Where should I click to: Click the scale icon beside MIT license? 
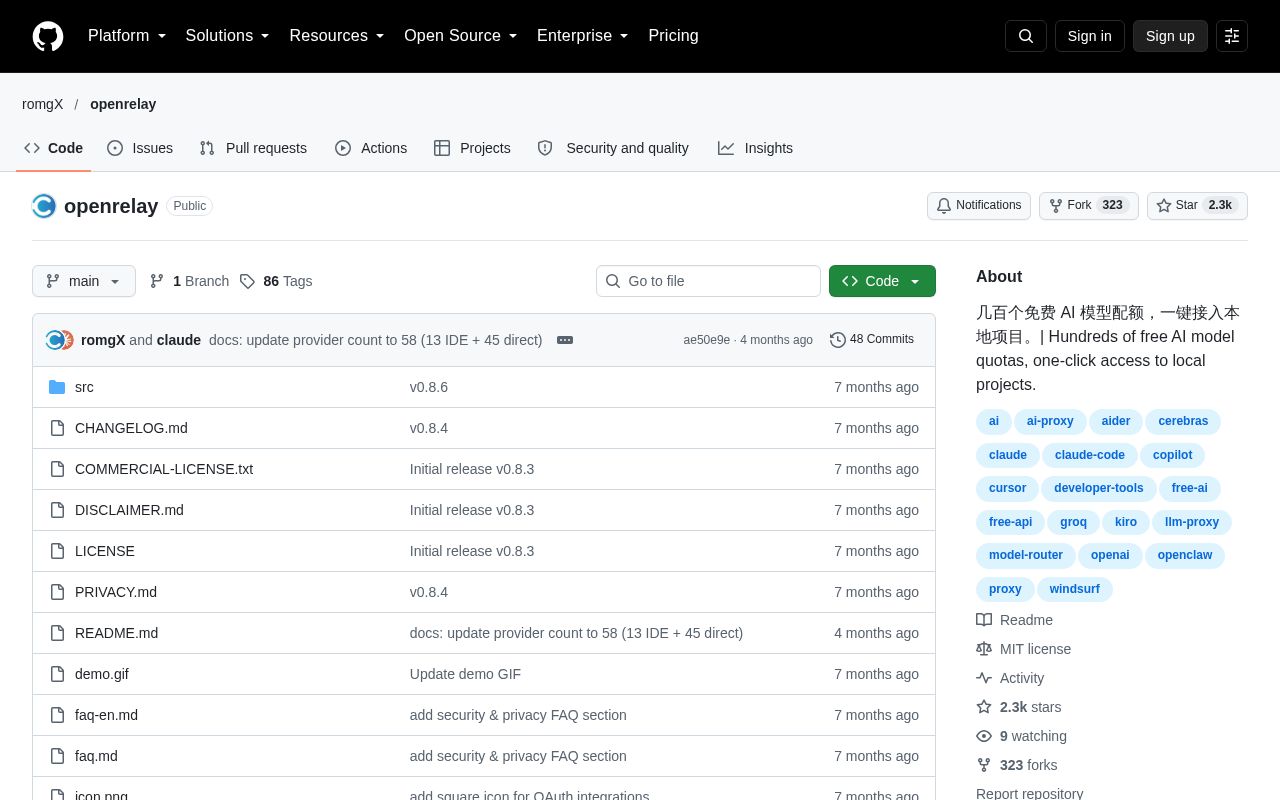click(984, 649)
